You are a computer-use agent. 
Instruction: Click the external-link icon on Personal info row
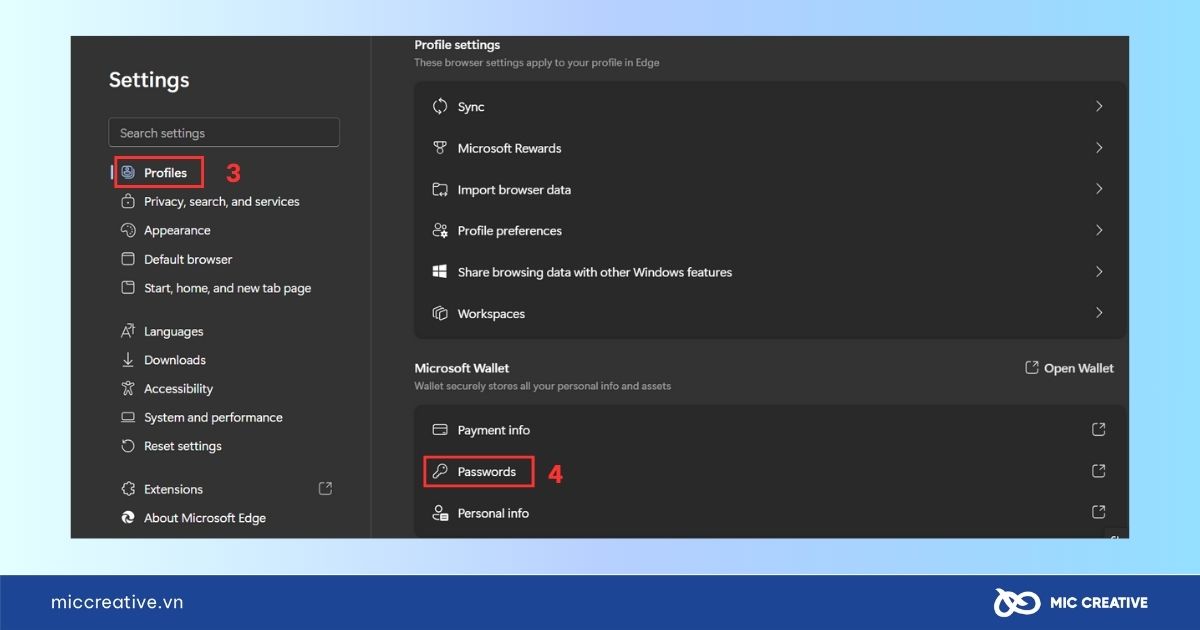[1098, 513]
